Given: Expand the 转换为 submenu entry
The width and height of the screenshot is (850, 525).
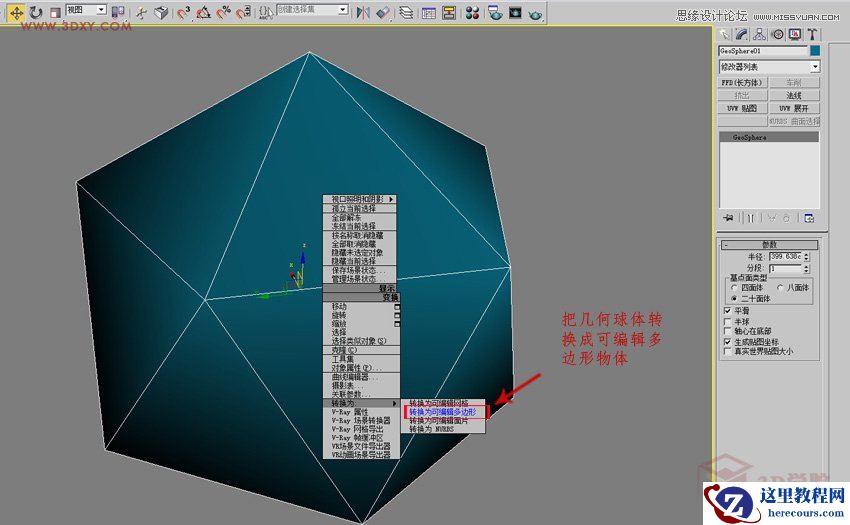Looking at the screenshot, I should [x=362, y=404].
